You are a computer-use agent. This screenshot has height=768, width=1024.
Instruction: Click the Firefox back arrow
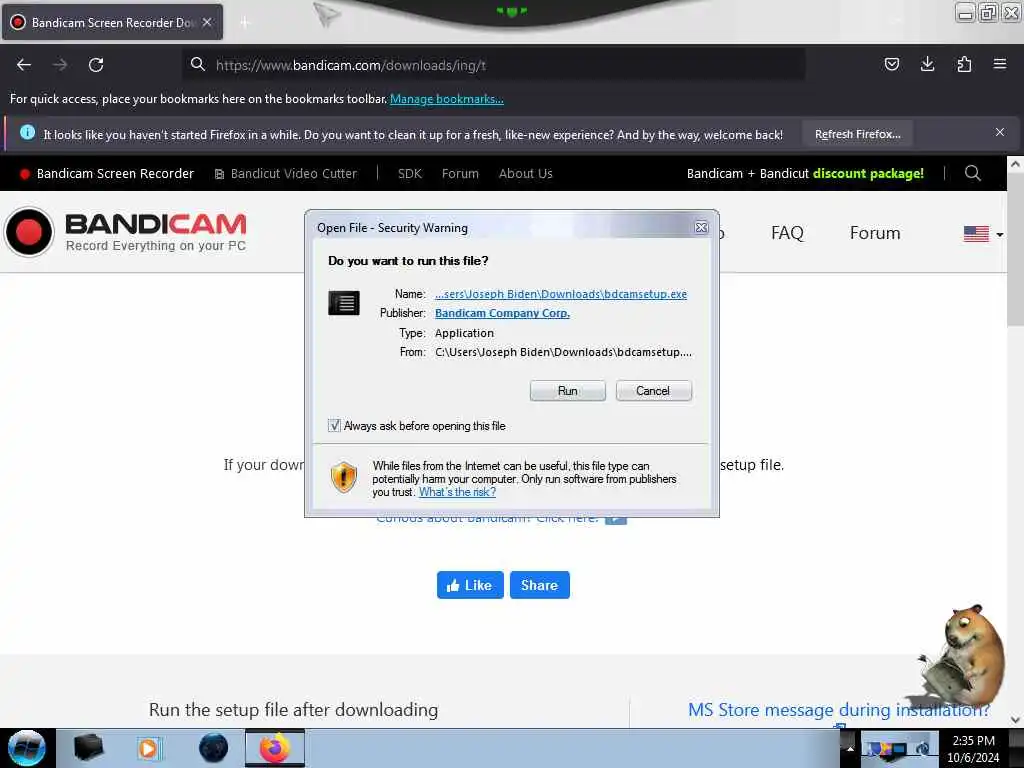24,65
